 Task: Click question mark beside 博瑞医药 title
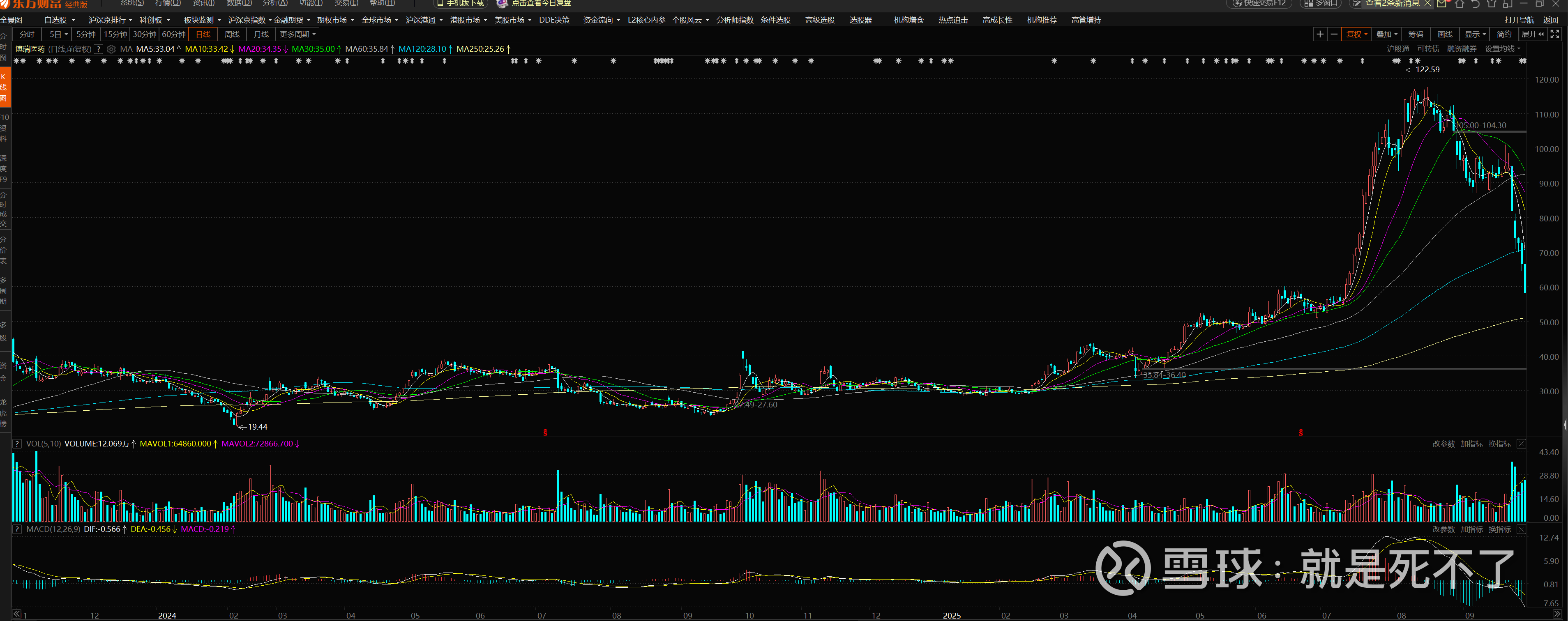pyautogui.click(x=99, y=49)
